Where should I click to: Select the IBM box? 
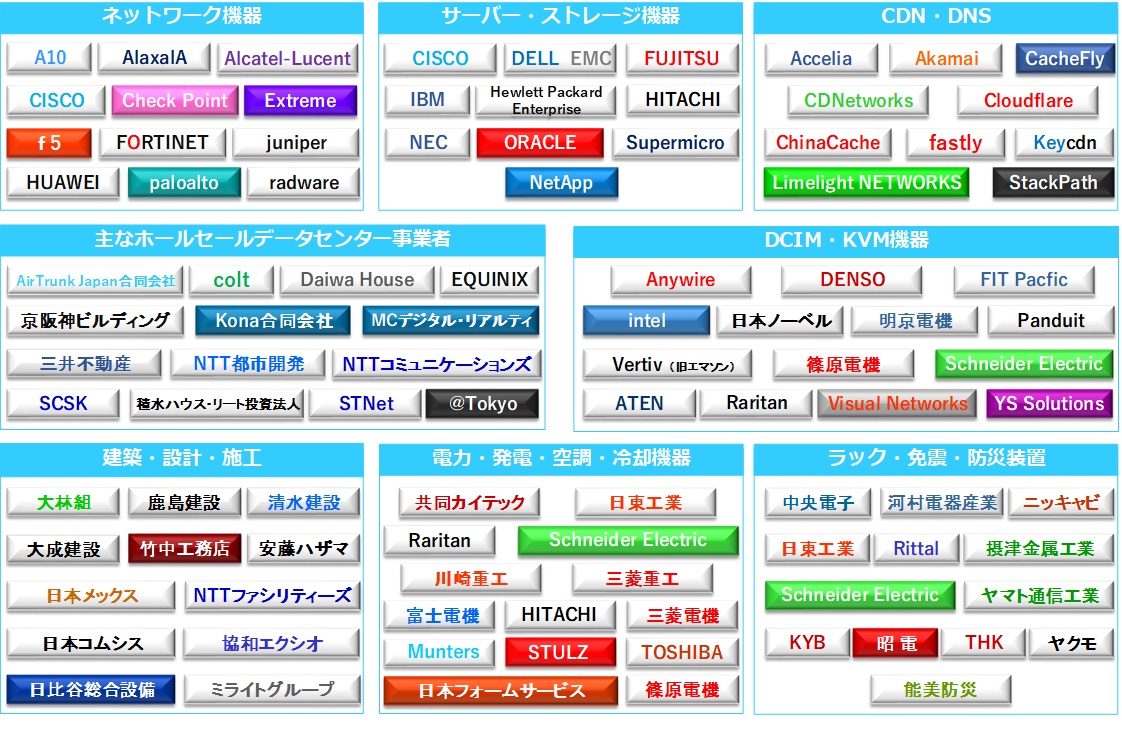pyautogui.click(x=427, y=100)
